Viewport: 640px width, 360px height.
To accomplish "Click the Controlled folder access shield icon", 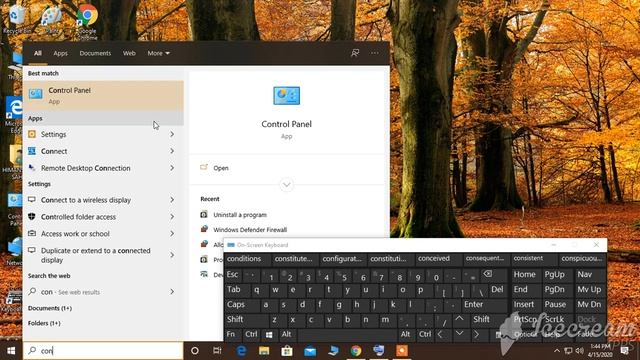I will pos(32,217).
